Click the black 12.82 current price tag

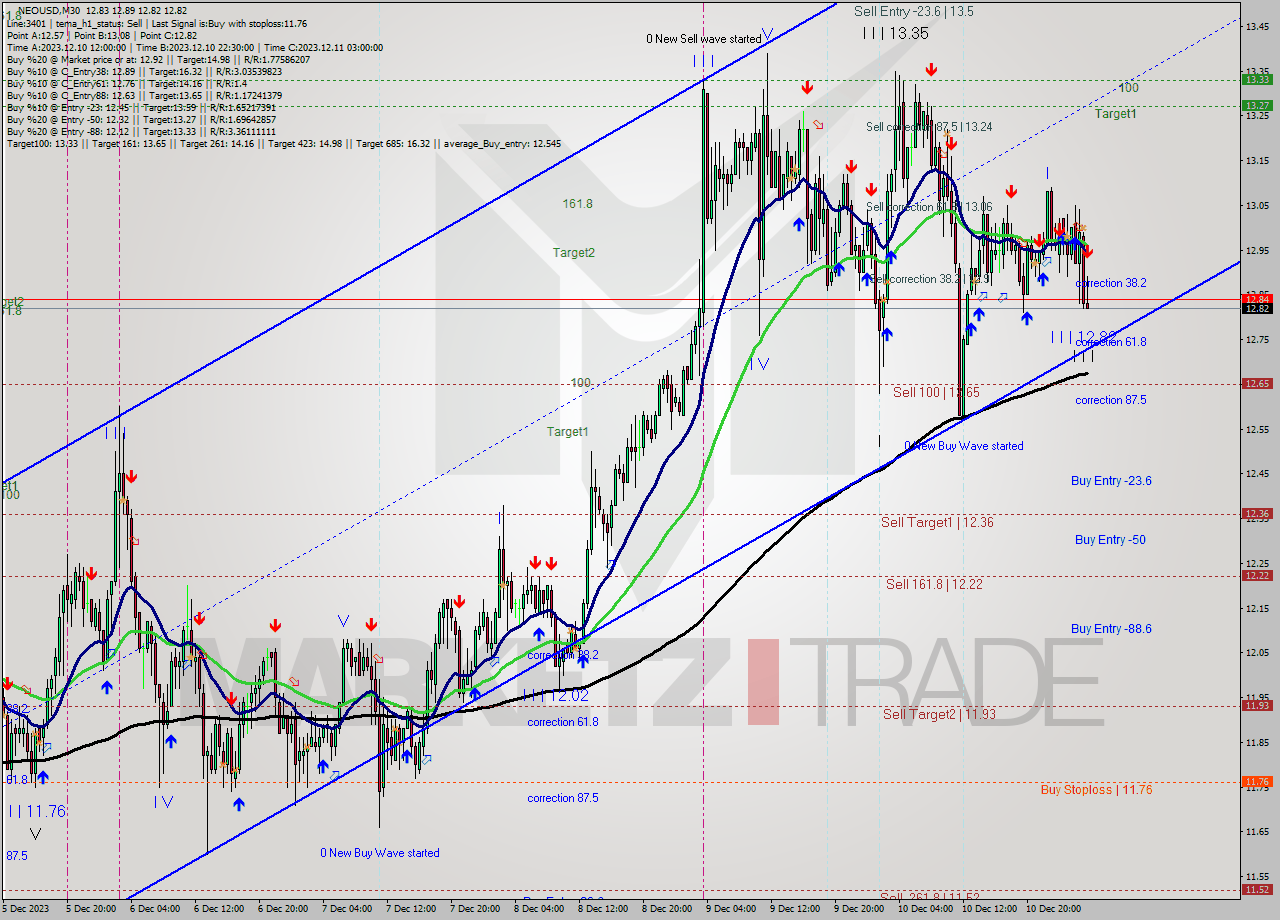point(1257,308)
